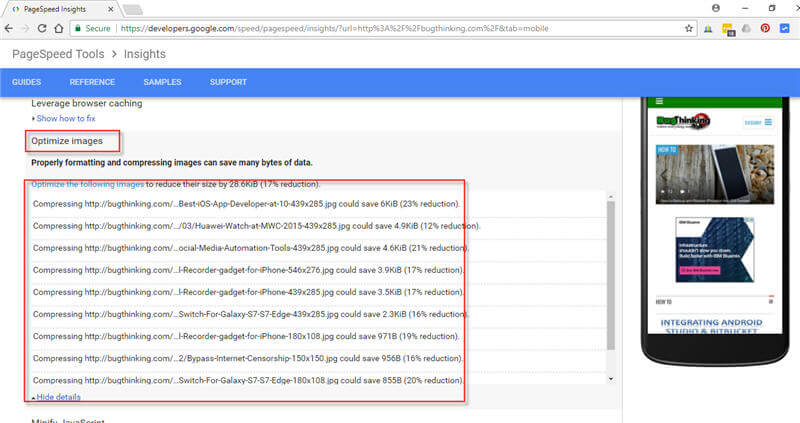Click the Switch-For-Galaxy-S7 180x108 row
The width and height of the screenshot is (800, 423).
pyautogui.click(x=248, y=380)
